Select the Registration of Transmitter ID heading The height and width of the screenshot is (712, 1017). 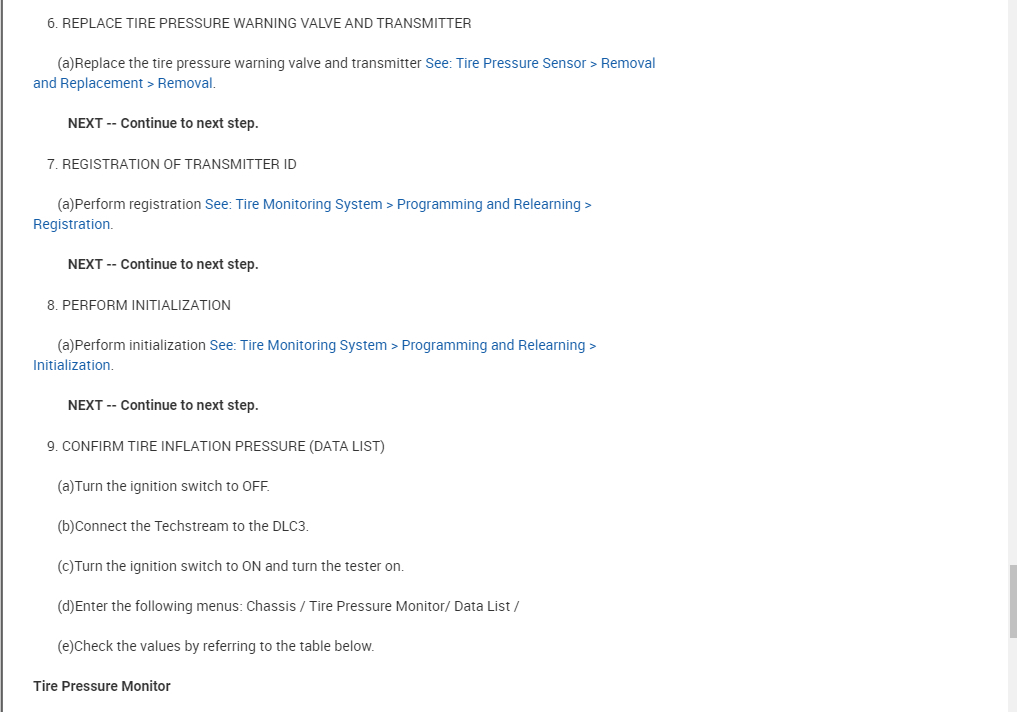pos(179,164)
